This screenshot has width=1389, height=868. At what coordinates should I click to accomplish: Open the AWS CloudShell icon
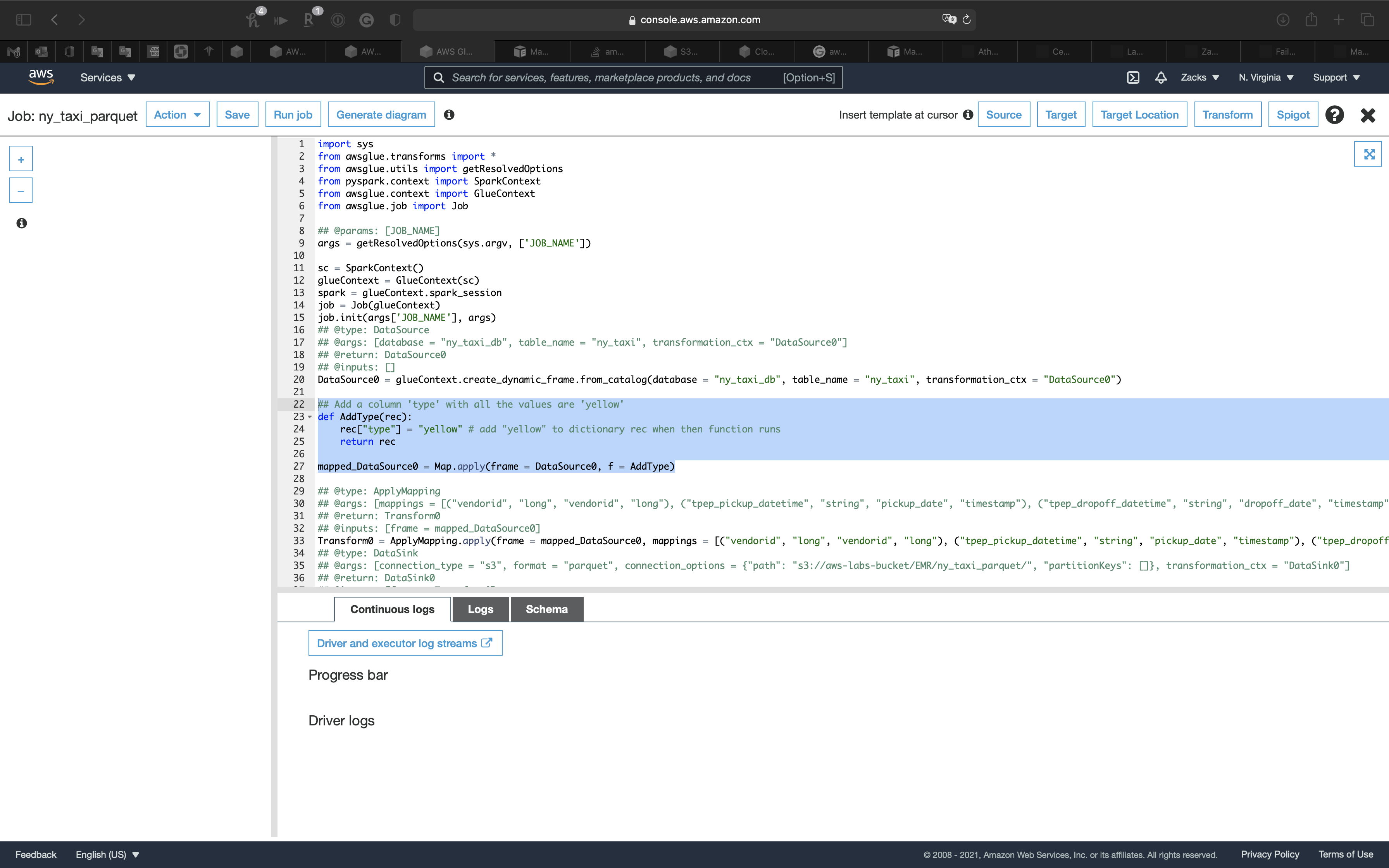1132,77
